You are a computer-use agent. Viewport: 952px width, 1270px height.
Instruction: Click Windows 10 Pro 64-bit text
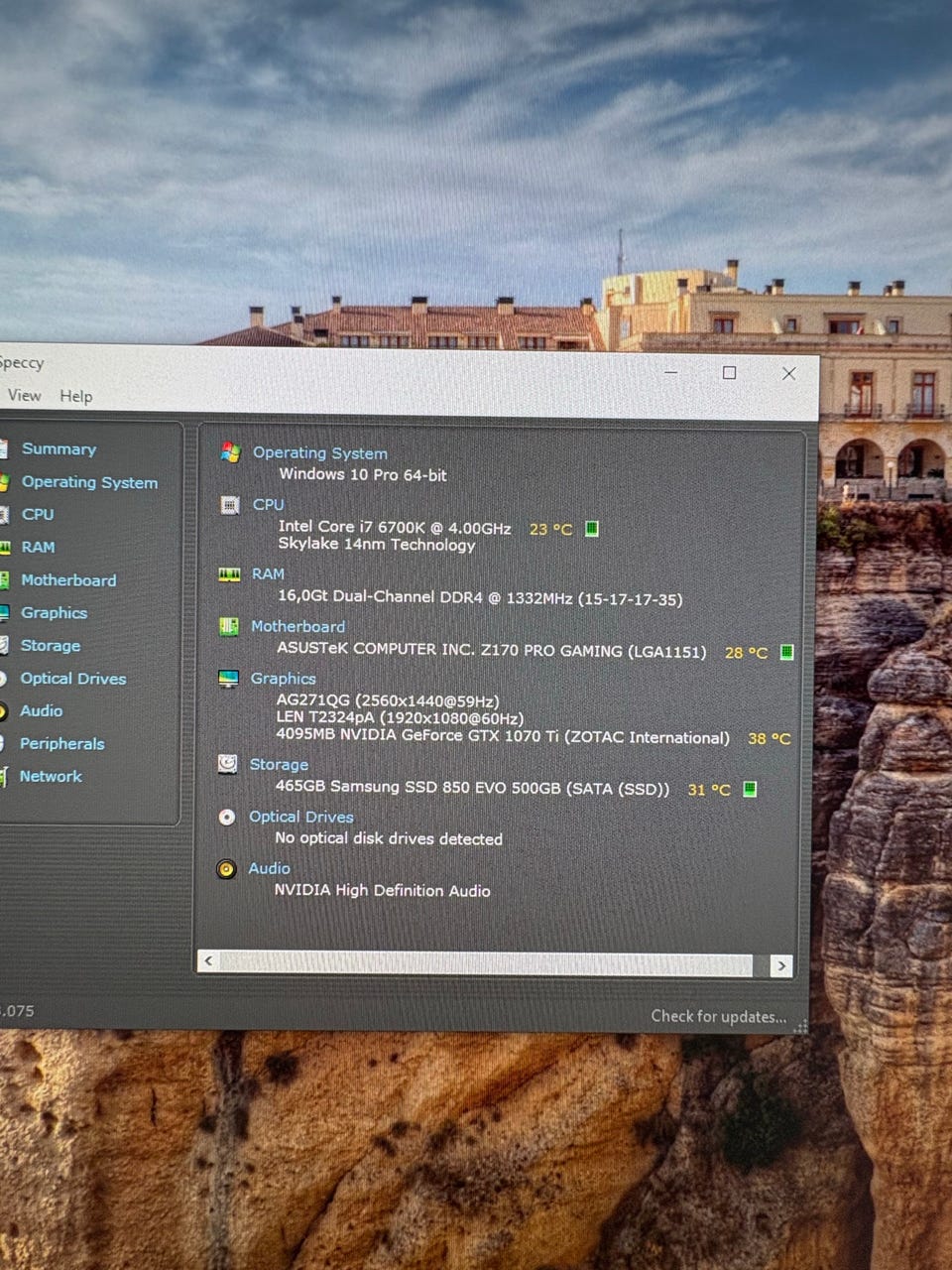click(362, 474)
